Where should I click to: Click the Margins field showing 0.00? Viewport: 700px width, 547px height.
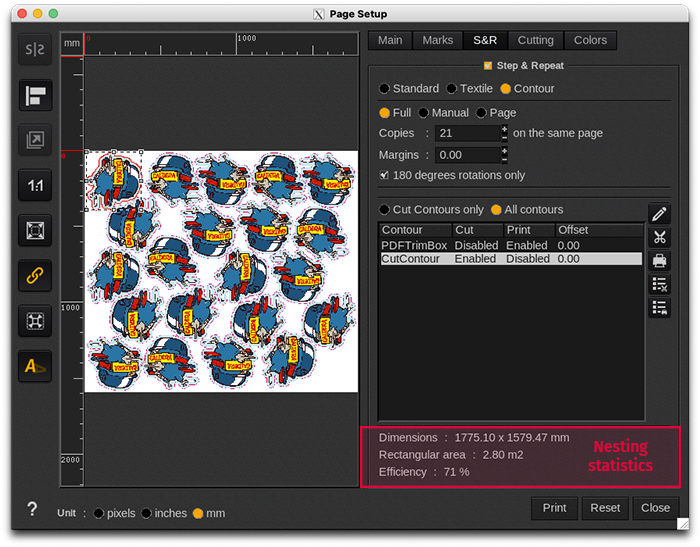467,155
